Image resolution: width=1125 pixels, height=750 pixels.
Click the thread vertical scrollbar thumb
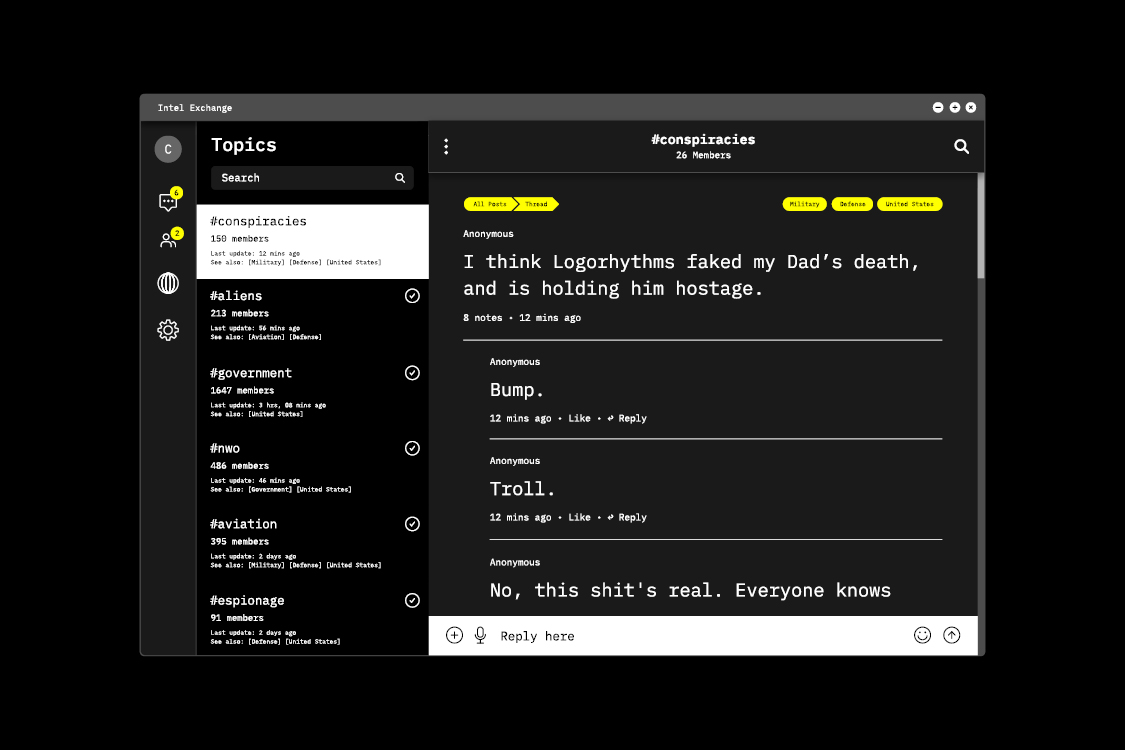[981, 226]
